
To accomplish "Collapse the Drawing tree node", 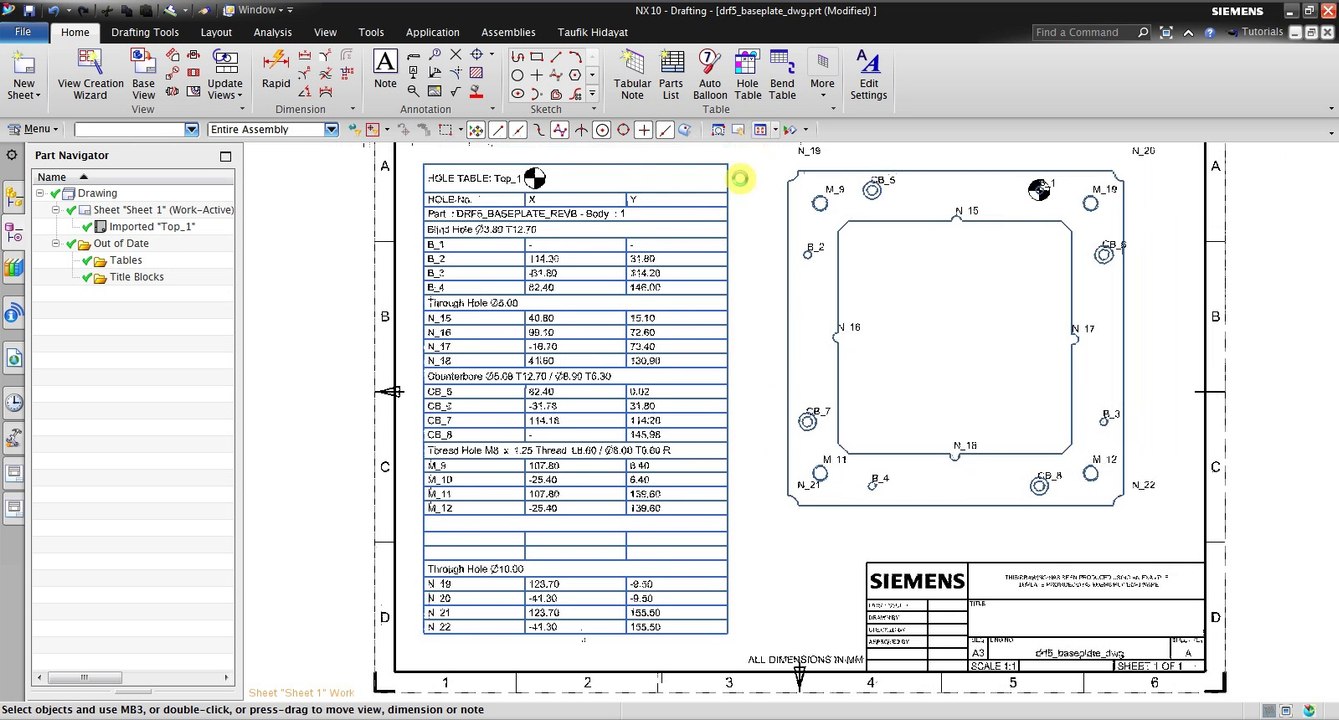I will (x=40, y=193).
